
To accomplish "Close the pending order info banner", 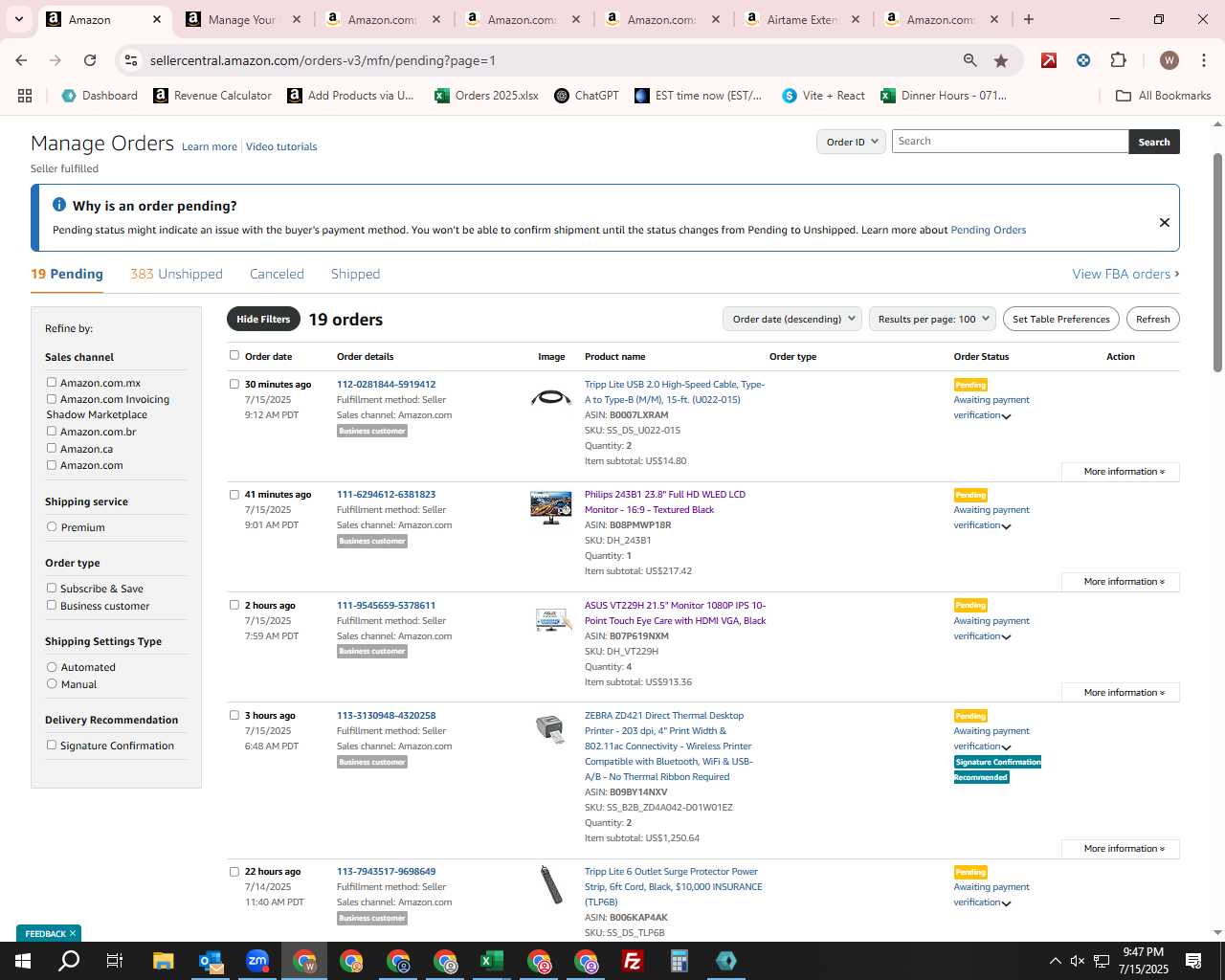I will 1165,222.
